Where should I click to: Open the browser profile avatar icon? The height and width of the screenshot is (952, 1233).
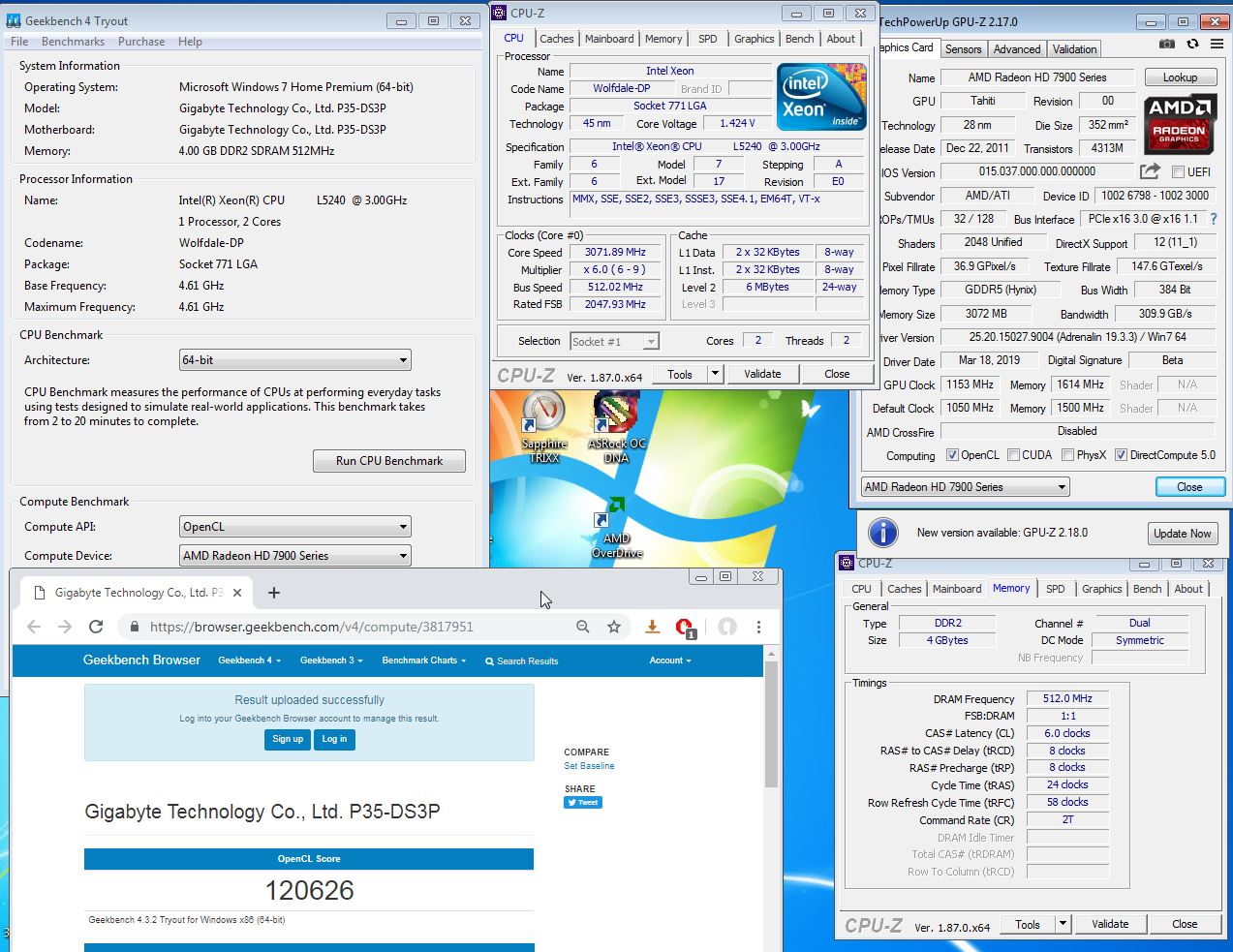pyautogui.click(x=727, y=627)
